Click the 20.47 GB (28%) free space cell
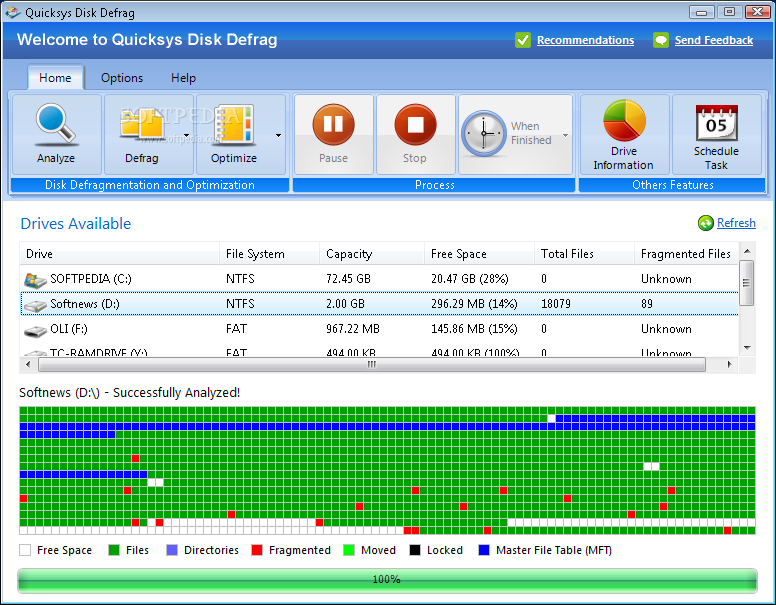The height and width of the screenshot is (605, 776). [470, 279]
